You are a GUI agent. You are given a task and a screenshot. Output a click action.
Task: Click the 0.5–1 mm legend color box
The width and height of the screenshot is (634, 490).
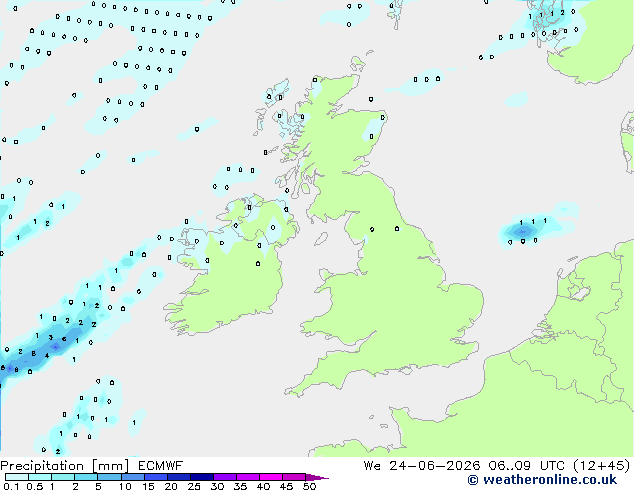(40, 477)
